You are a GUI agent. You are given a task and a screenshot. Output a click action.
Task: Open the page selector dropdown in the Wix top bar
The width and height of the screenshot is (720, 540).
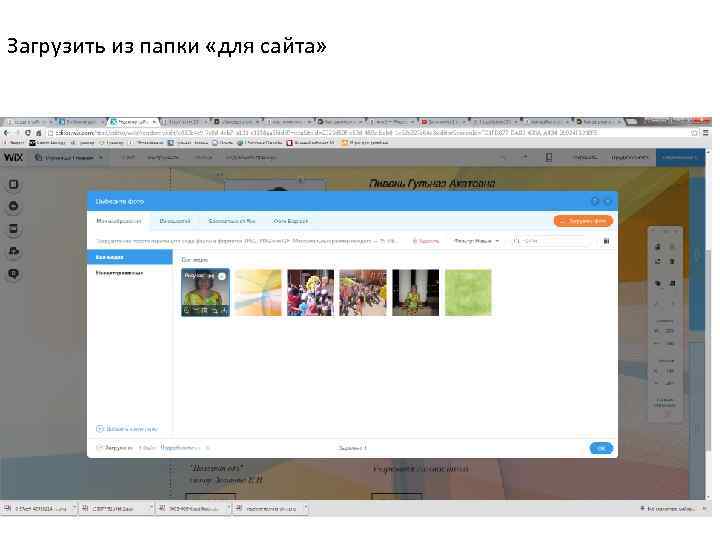click(69, 158)
